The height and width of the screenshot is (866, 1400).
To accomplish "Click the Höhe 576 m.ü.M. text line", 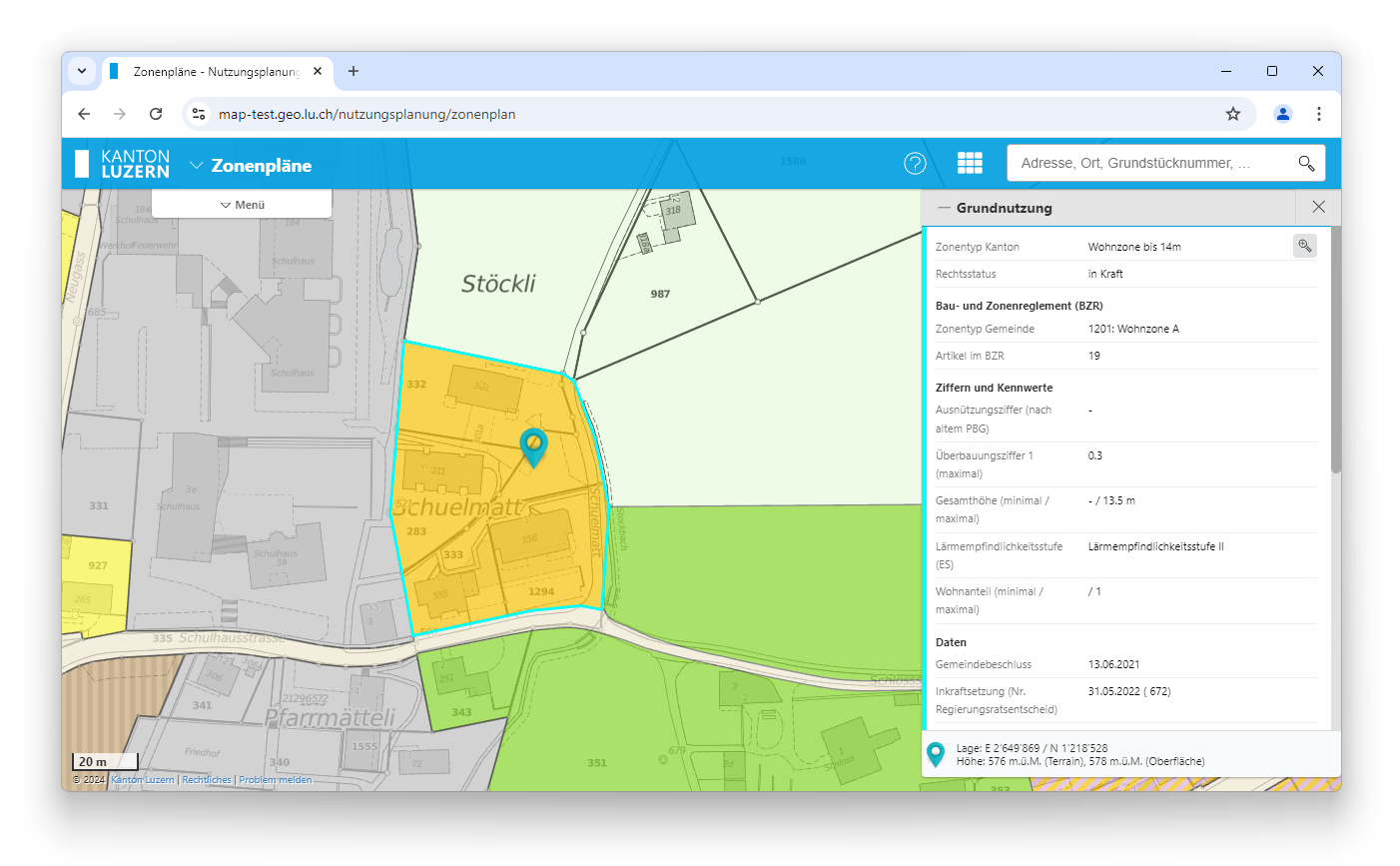I will coord(1080,761).
